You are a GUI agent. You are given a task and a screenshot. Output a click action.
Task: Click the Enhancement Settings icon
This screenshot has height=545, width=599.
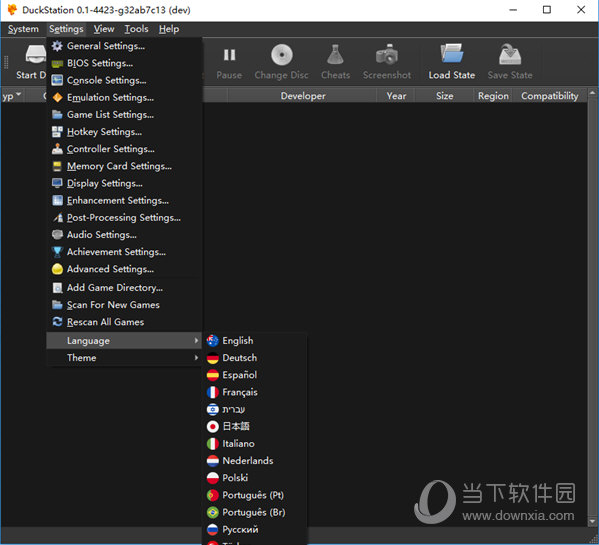57,201
